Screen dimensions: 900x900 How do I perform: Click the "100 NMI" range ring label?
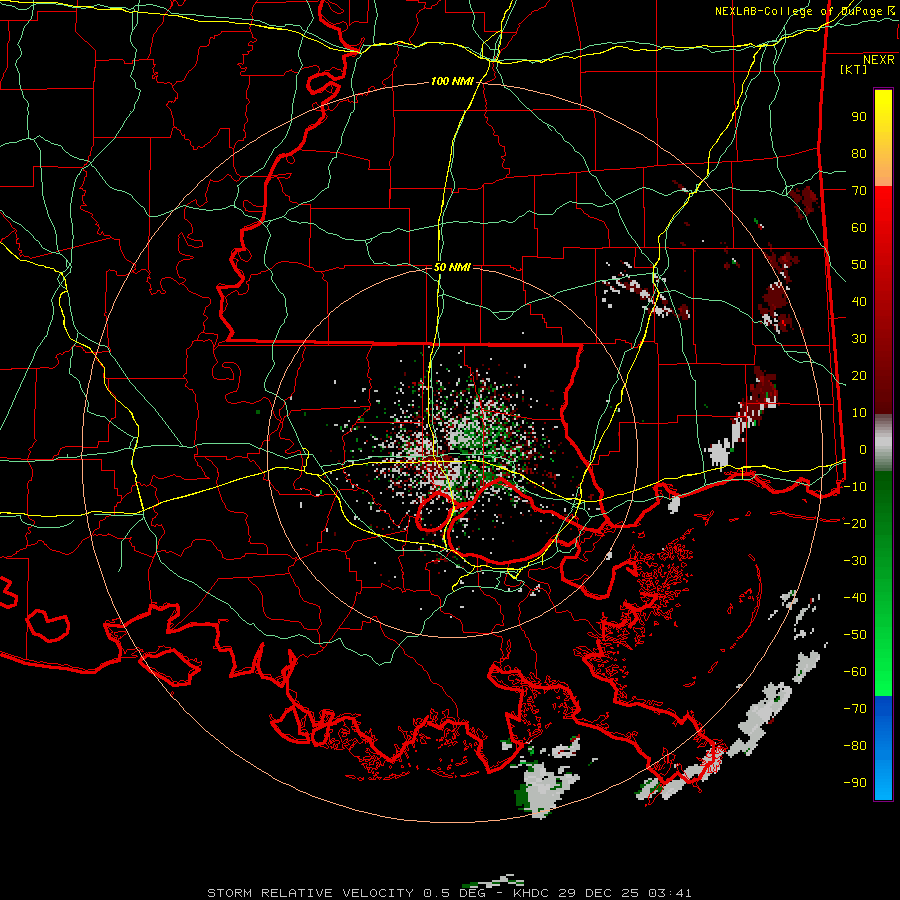click(x=452, y=82)
